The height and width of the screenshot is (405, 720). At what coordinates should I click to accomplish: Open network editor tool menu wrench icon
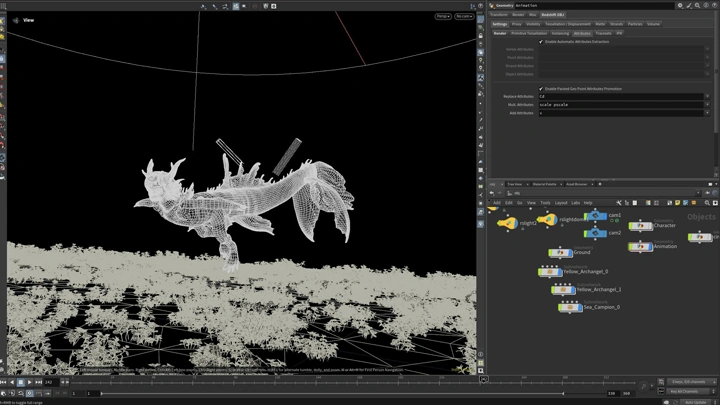[x=619, y=202]
